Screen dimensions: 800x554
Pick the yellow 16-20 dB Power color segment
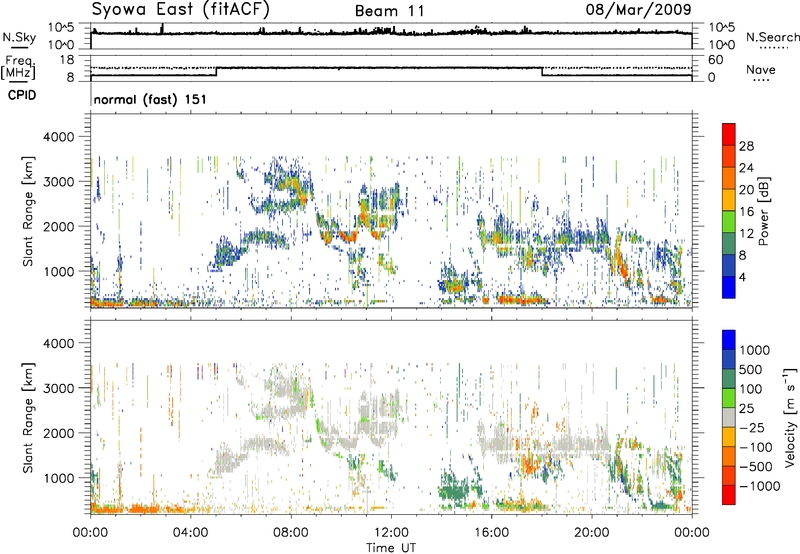729,199
